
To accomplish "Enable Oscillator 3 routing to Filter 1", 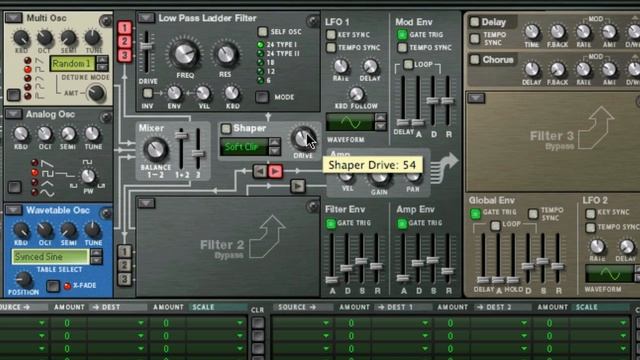I will click(x=124, y=55).
